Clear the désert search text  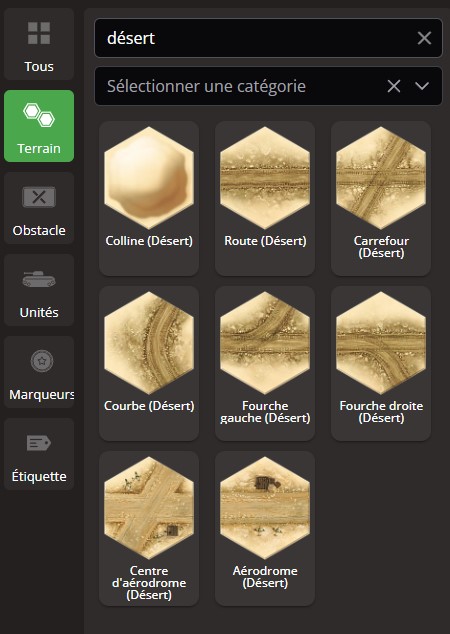(424, 38)
